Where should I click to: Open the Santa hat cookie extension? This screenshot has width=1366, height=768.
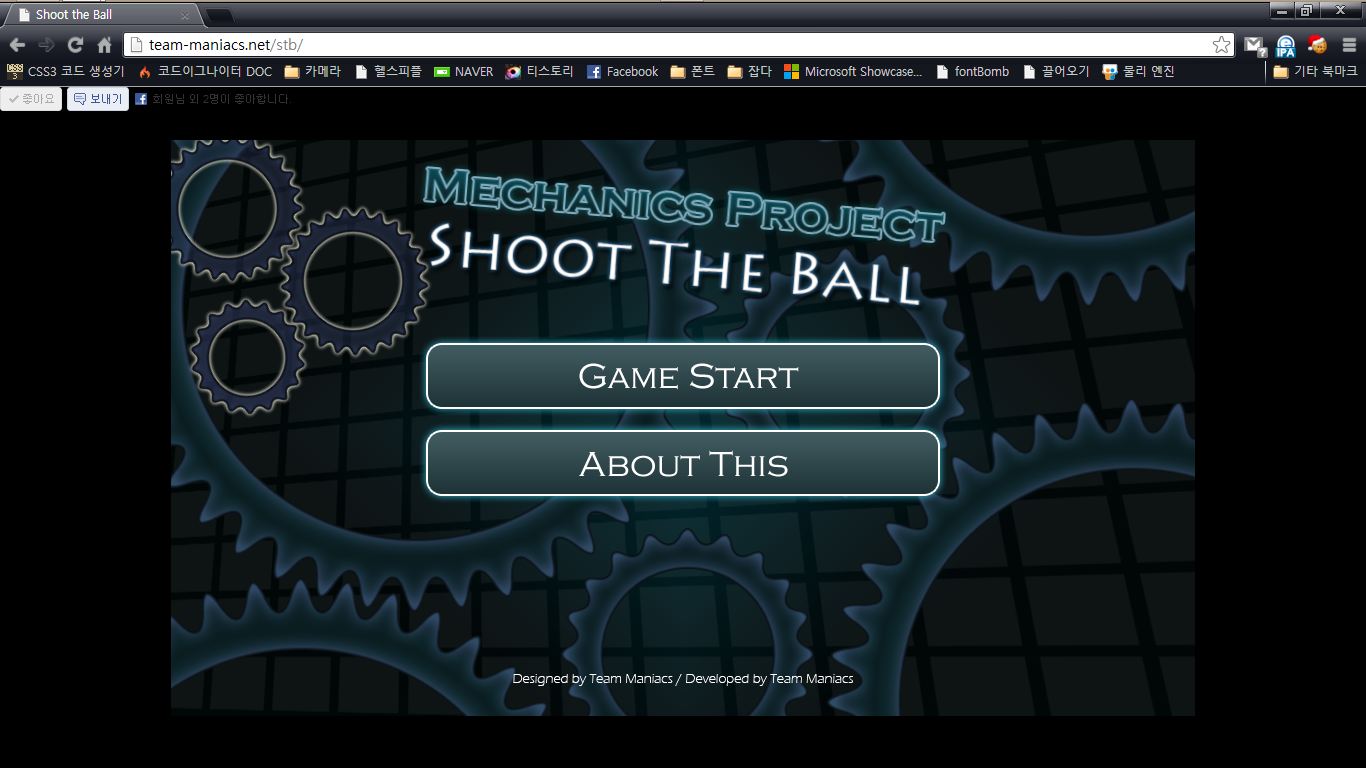click(x=1317, y=45)
